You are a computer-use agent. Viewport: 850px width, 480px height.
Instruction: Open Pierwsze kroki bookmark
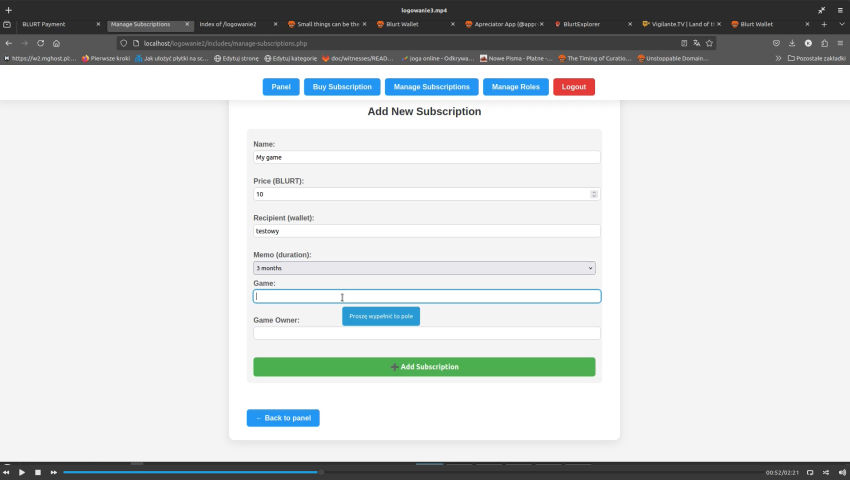(x=106, y=58)
